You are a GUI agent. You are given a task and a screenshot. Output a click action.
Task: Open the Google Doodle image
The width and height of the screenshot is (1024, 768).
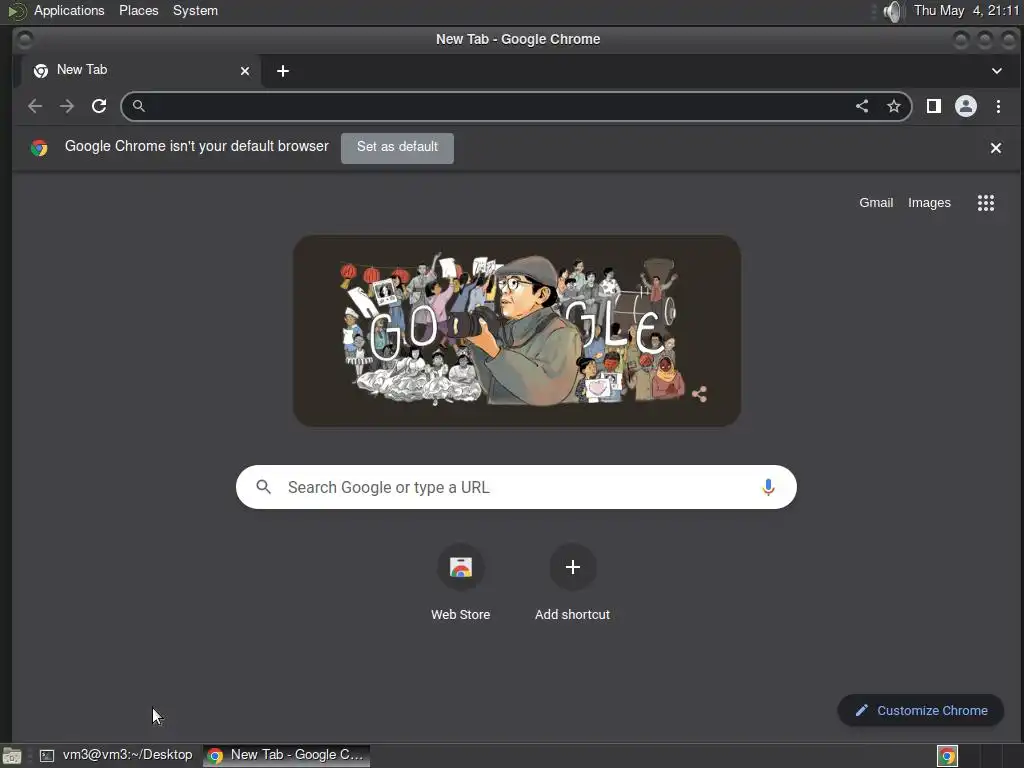(x=517, y=331)
